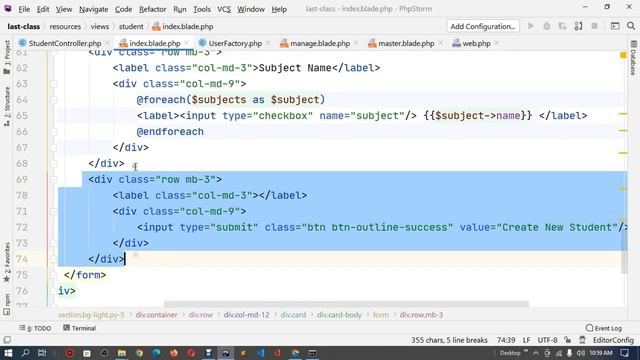Close the UserFactory.php tab
640x360 pixels.
pos(268,43)
